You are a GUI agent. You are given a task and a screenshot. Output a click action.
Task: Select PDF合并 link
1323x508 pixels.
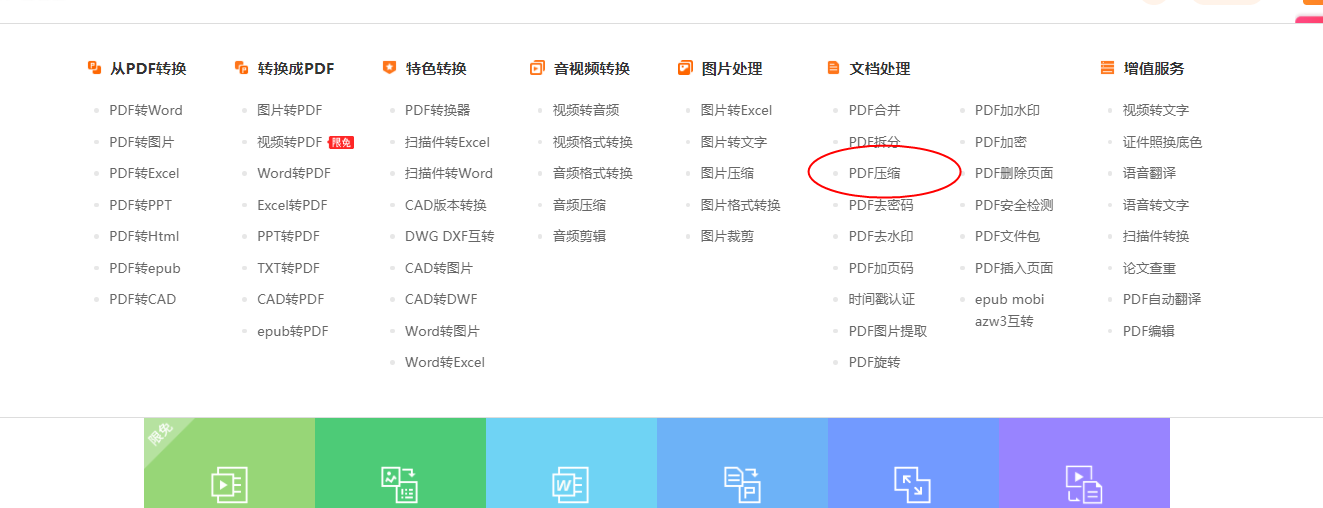point(875,110)
